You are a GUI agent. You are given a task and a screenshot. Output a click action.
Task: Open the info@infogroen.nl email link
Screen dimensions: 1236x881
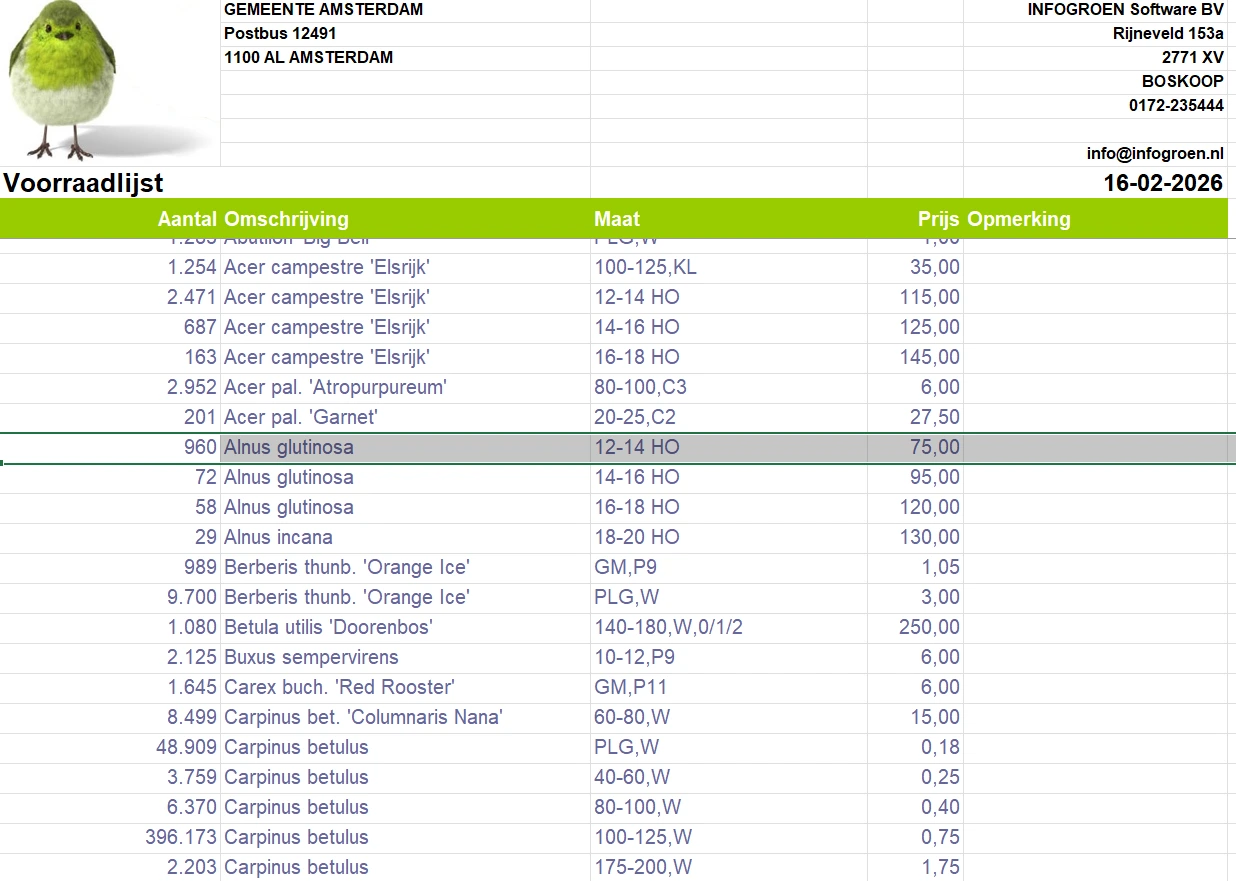click(1155, 154)
